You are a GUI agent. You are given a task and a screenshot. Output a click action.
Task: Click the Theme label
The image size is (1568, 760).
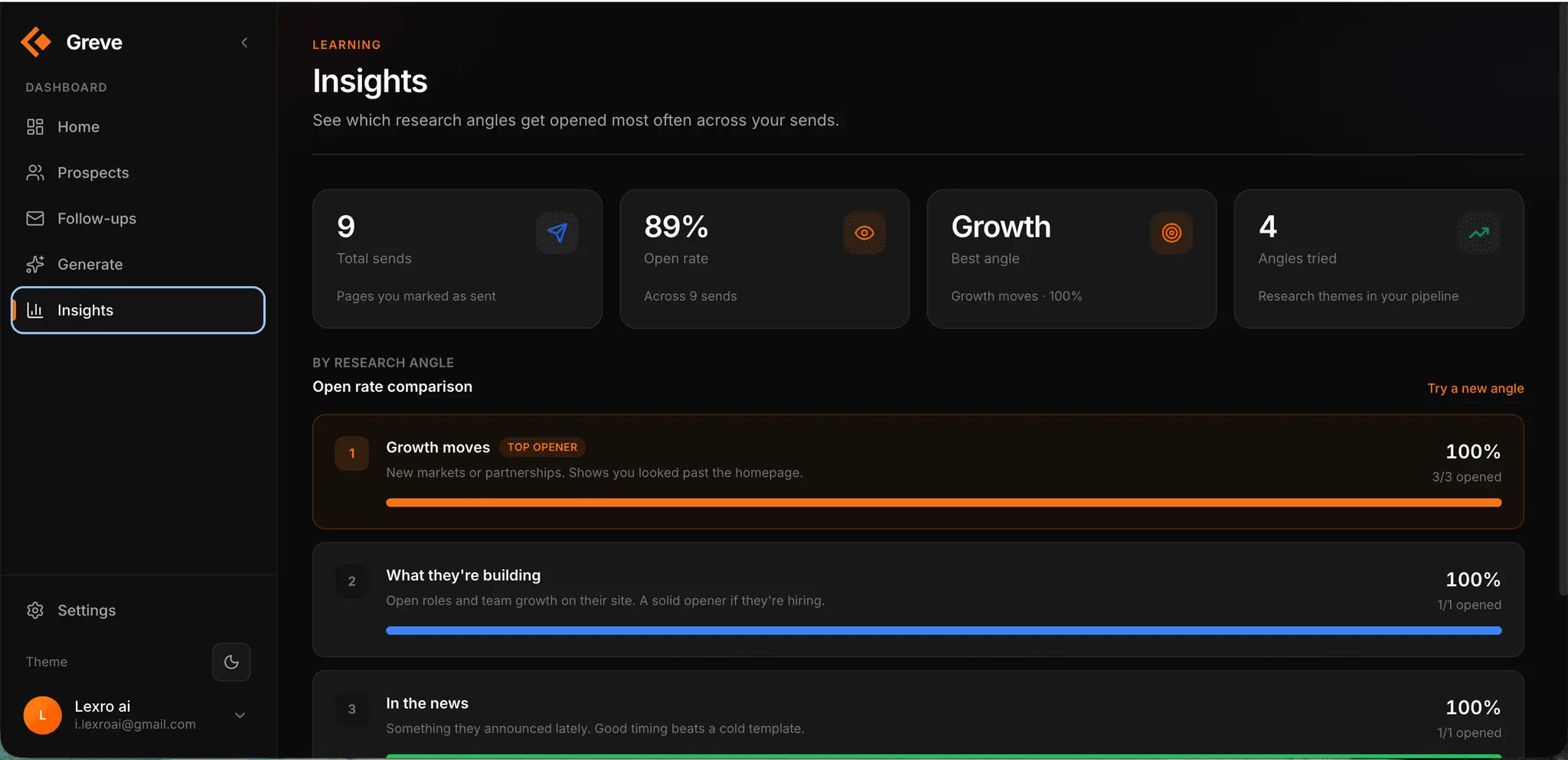pyautogui.click(x=47, y=662)
